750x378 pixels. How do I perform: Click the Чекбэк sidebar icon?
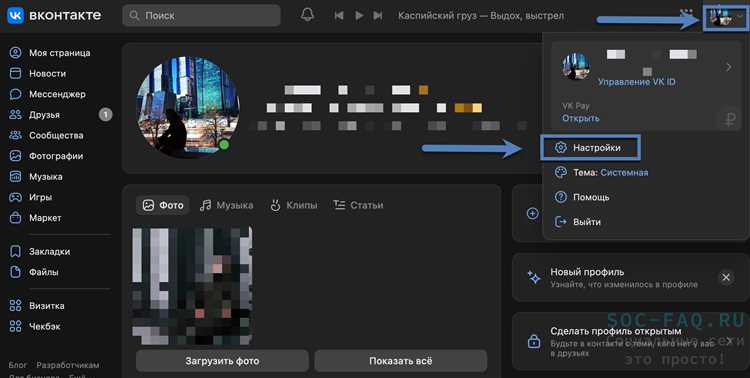coord(15,326)
